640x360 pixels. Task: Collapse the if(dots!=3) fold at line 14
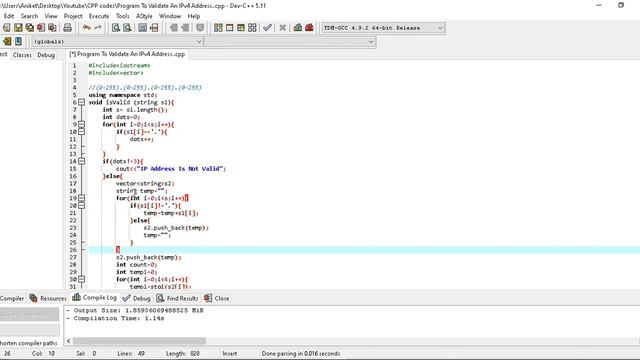82,161
